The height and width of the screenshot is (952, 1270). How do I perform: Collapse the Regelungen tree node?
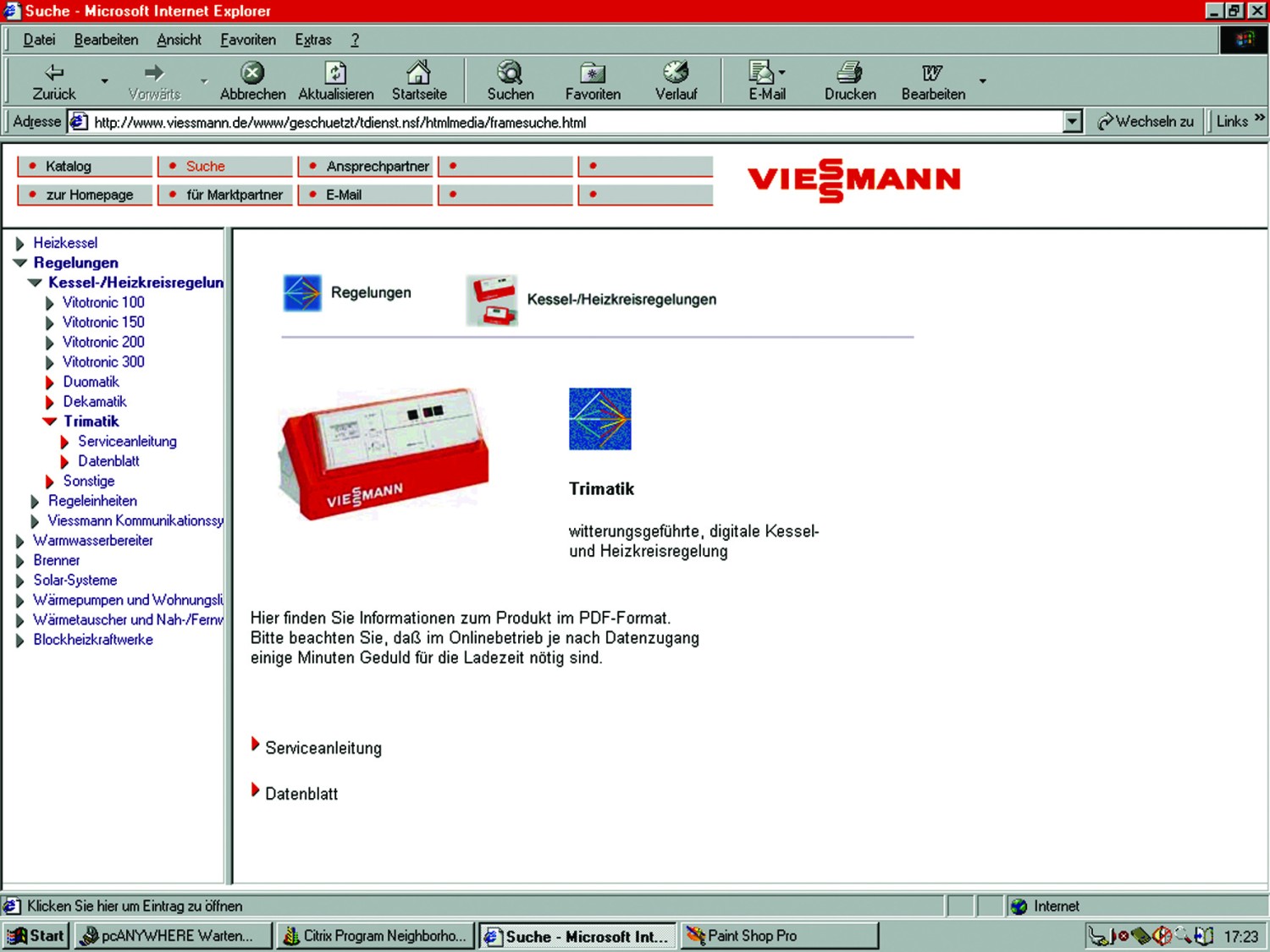[20, 263]
